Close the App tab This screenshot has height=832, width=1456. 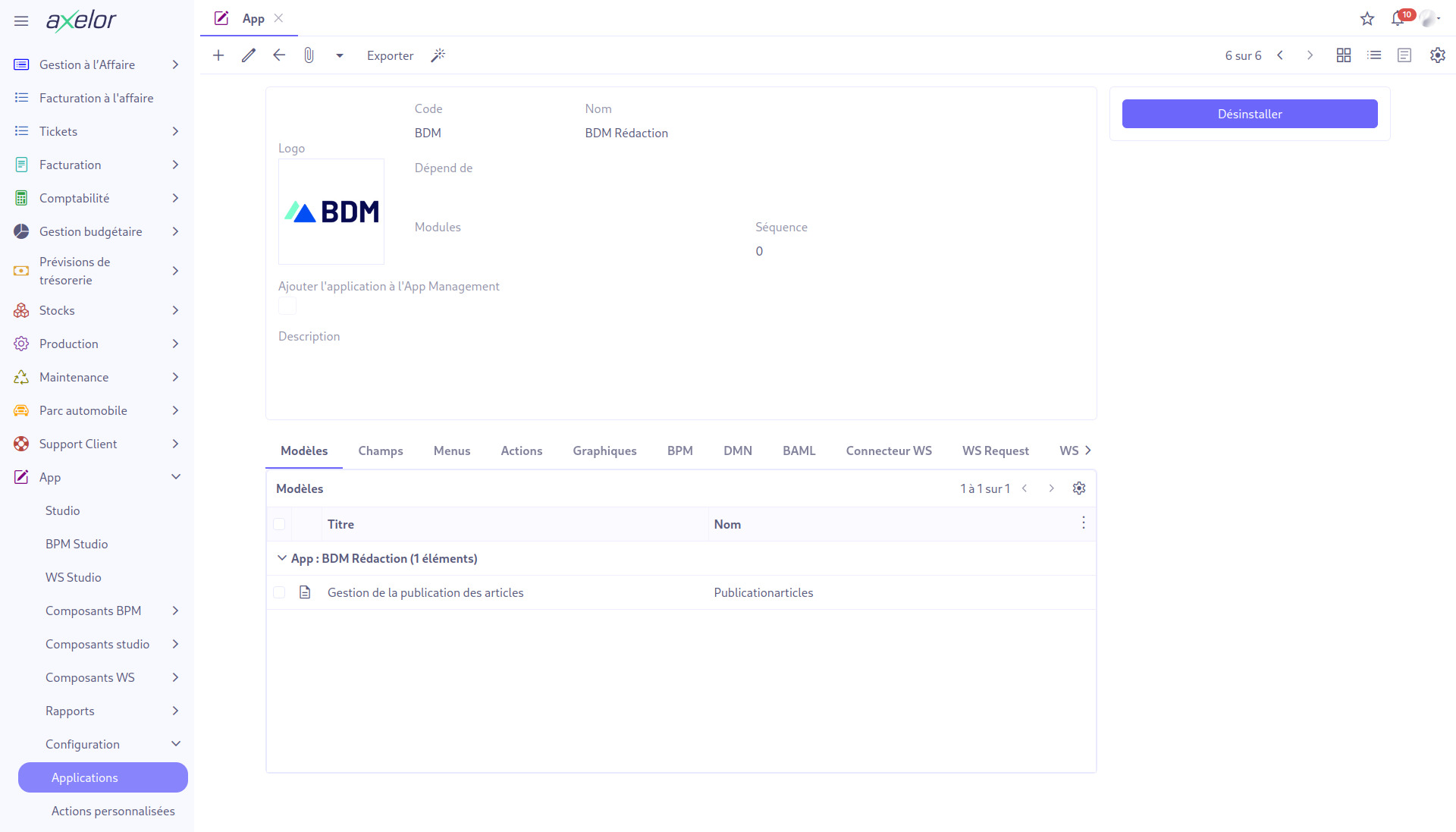(x=278, y=18)
